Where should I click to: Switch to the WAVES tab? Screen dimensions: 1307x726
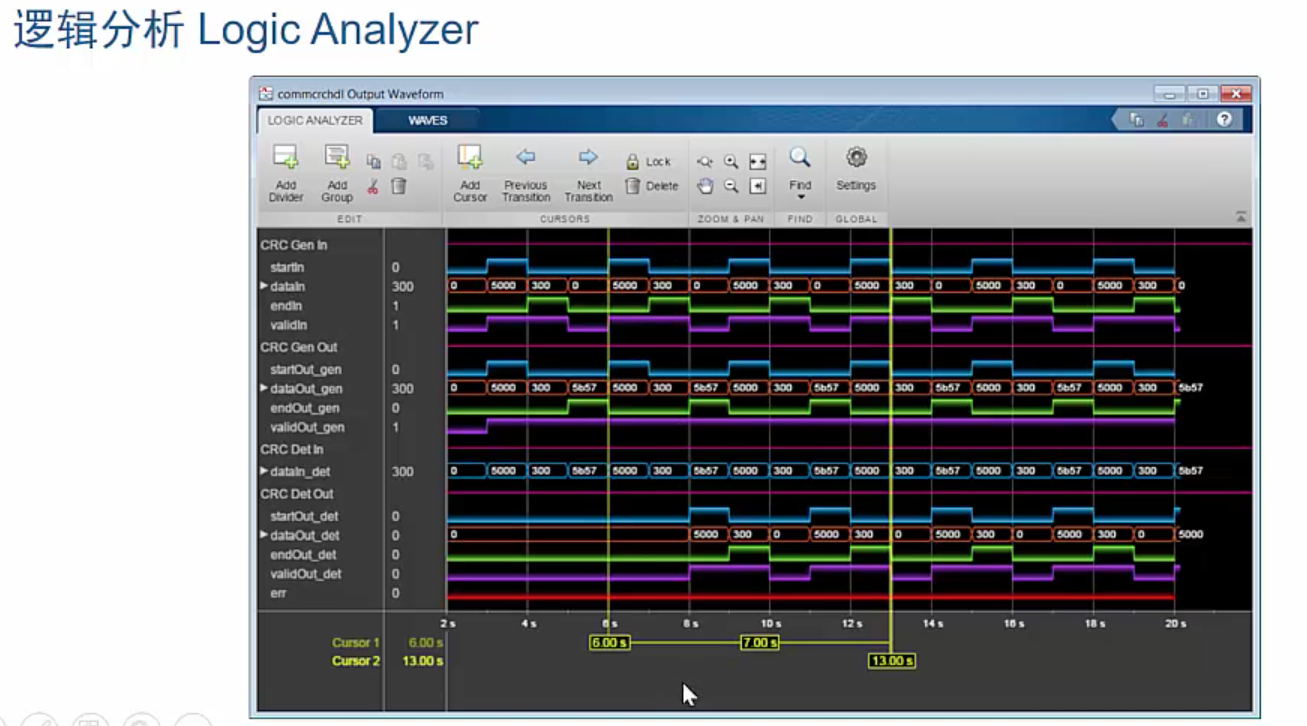click(x=428, y=120)
